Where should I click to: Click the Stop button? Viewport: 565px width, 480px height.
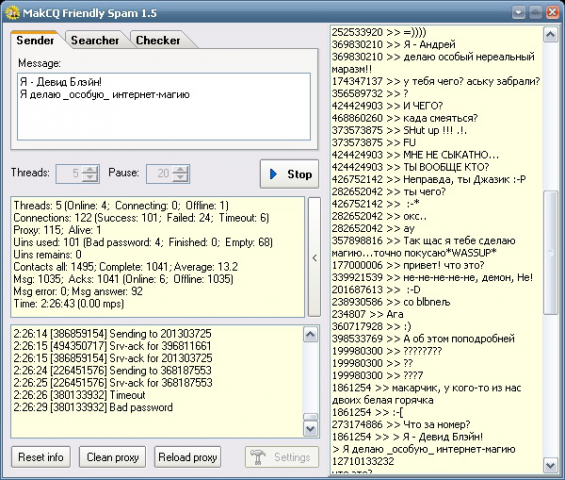point(289,174)
